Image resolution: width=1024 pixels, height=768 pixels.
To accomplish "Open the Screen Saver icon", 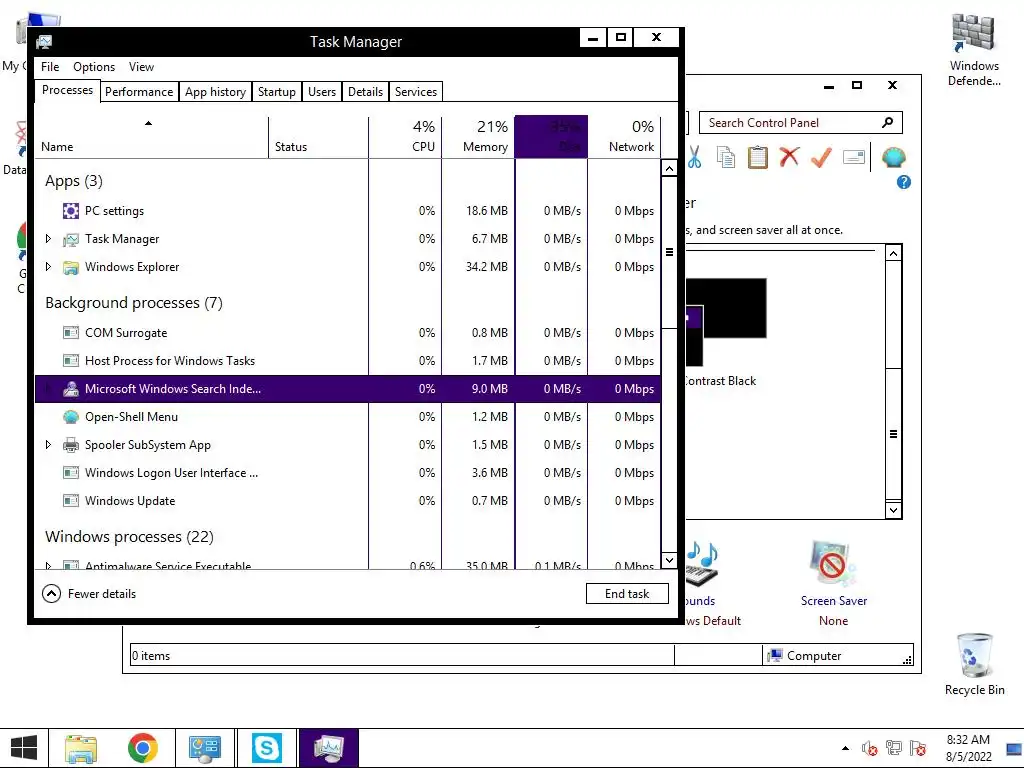I will tap(832, 564).
